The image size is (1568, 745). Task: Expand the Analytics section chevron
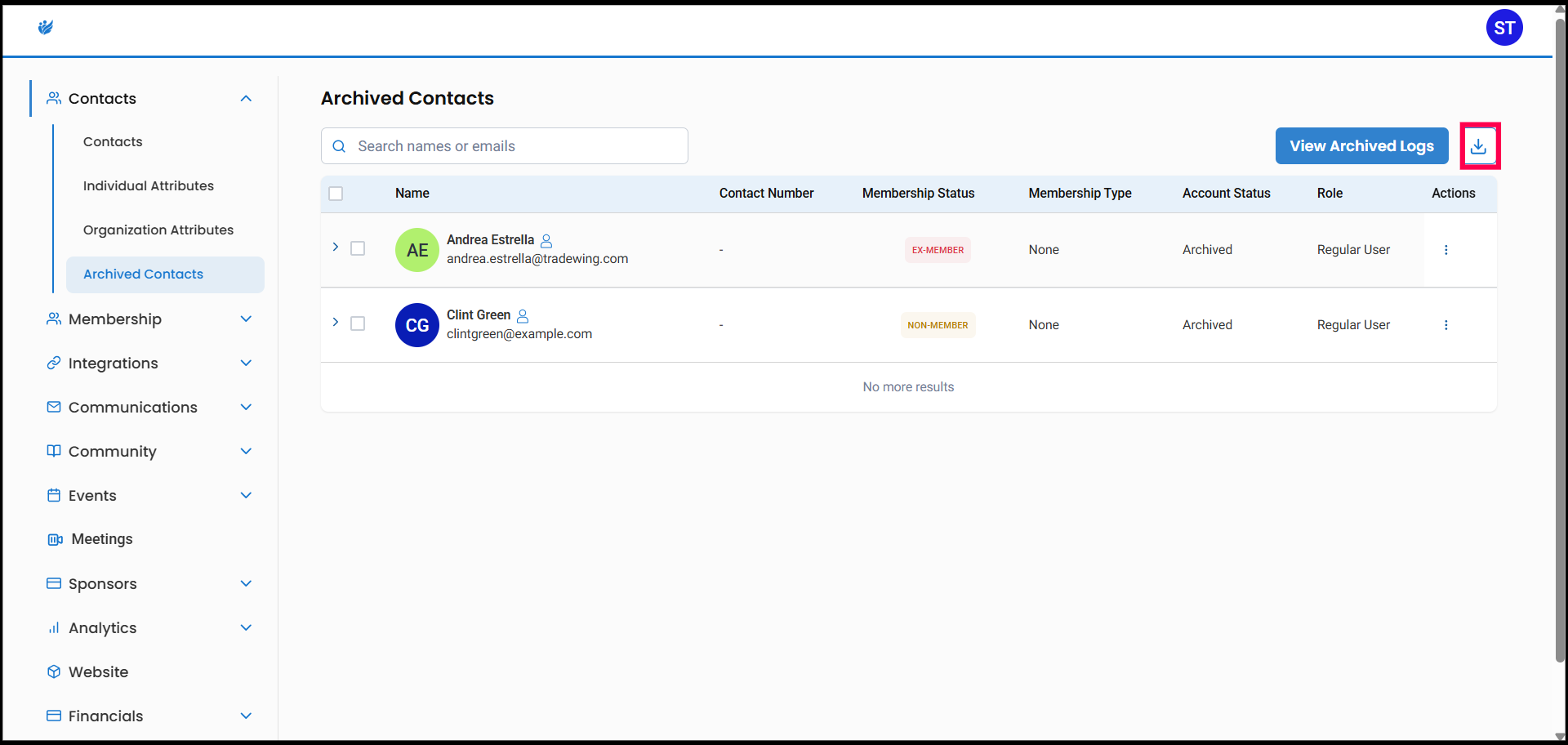pos(246,627)
